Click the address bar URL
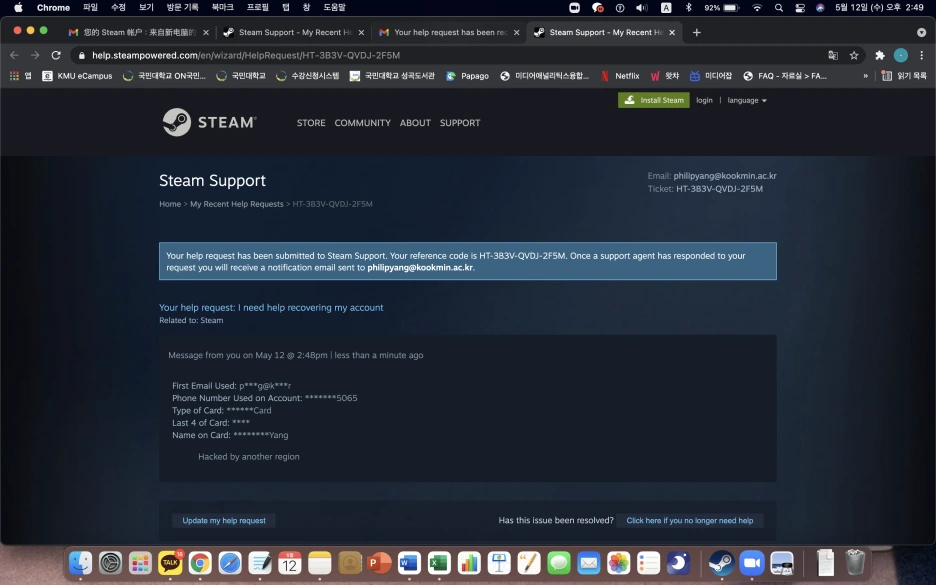Viewport: 936px width, 585px height. [x=245, y=55]
